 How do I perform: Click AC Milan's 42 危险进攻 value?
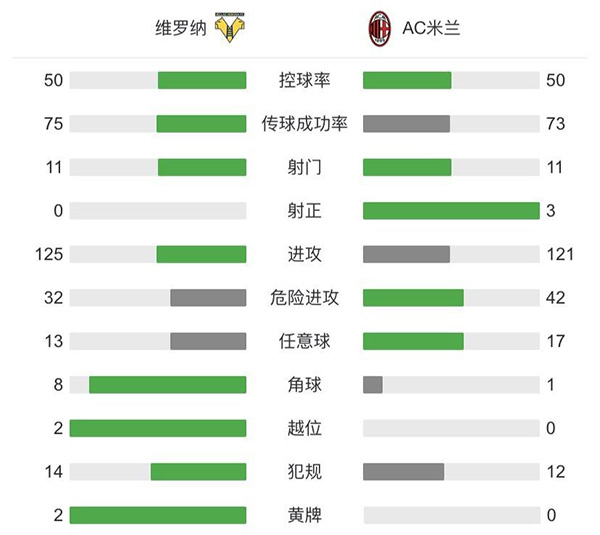tap(556, 297)
